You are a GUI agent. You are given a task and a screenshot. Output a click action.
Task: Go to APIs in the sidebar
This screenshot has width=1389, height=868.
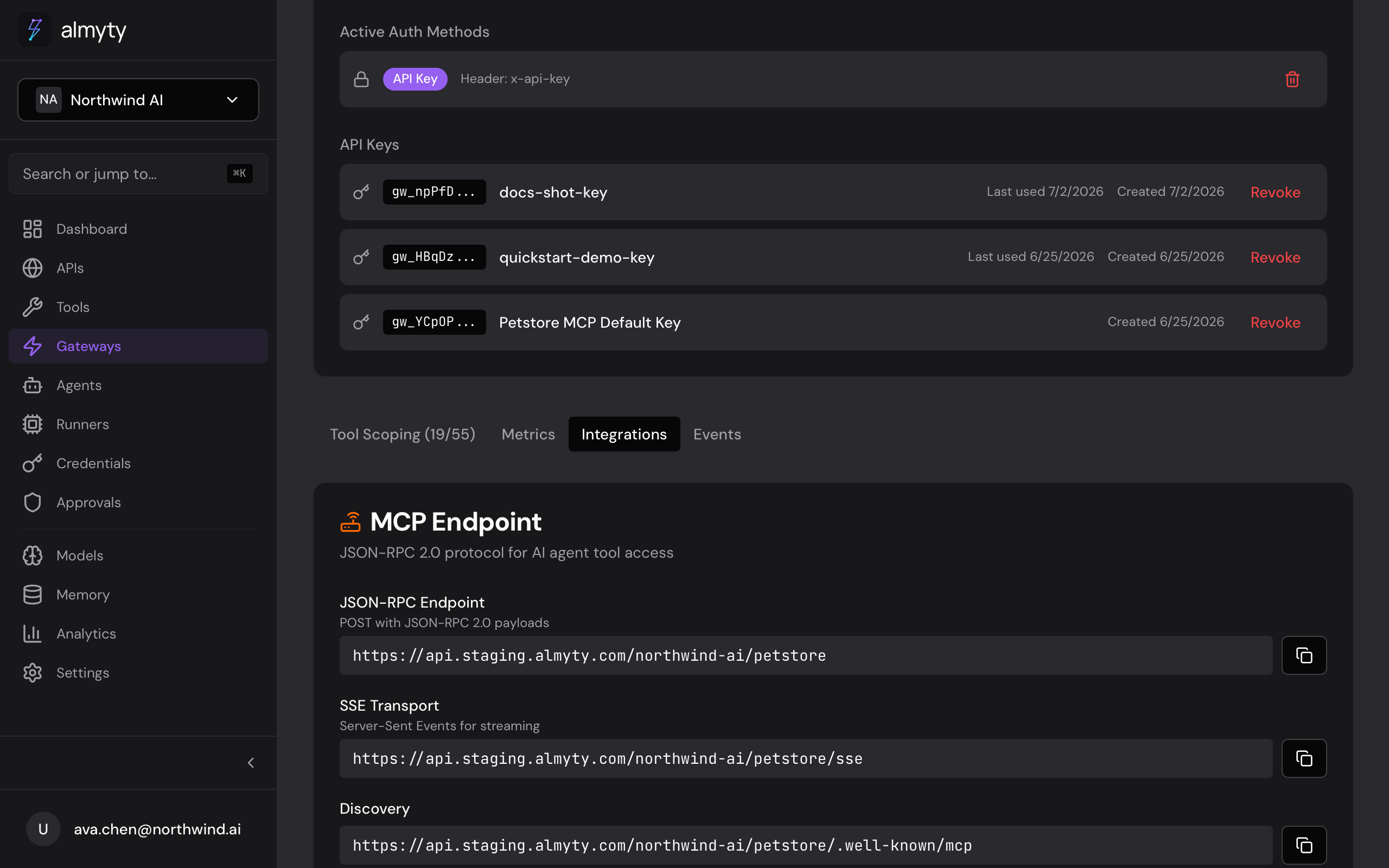coord(138,268)
